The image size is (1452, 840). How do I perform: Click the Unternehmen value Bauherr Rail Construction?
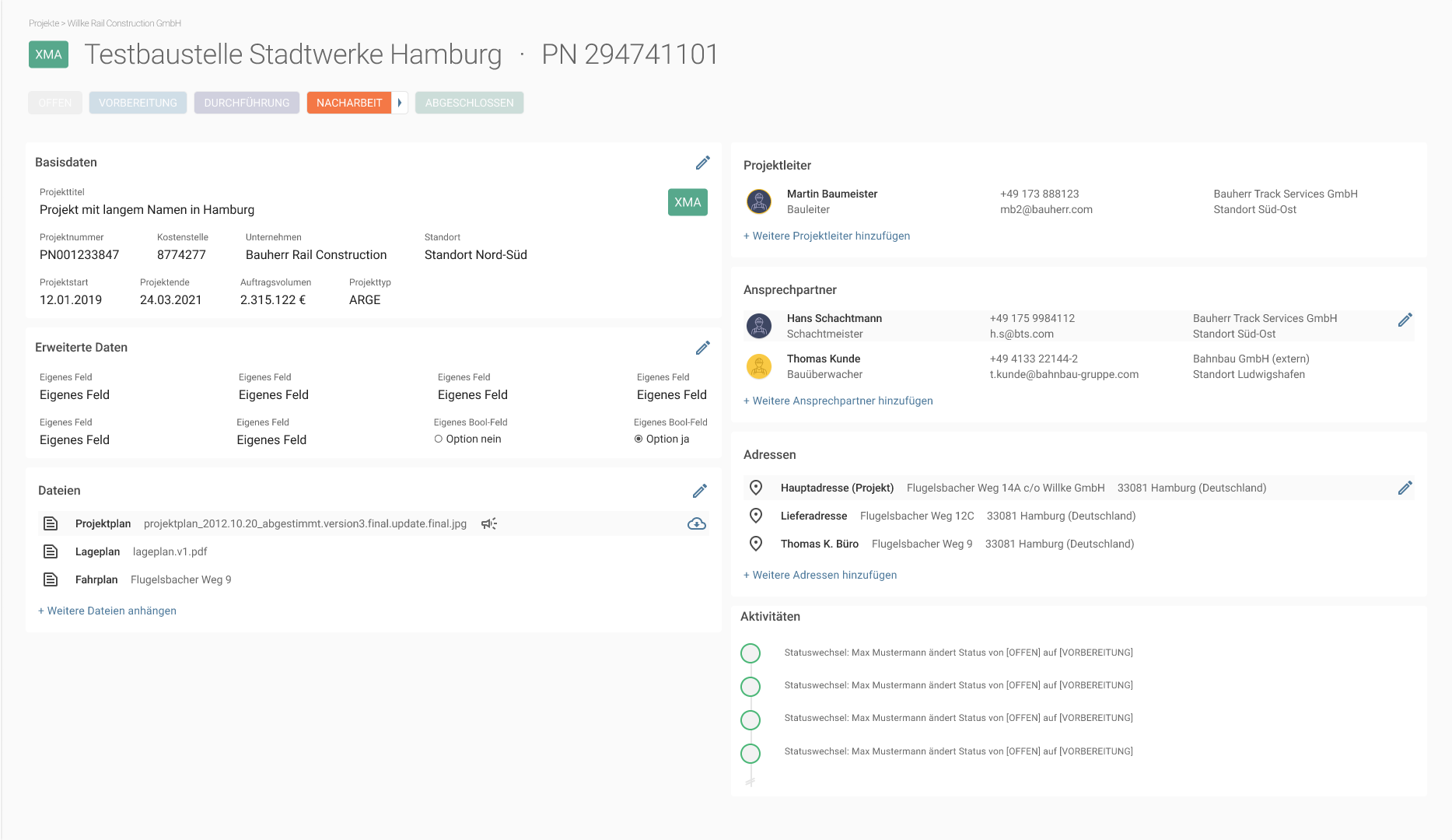click(x=317, y=255)
